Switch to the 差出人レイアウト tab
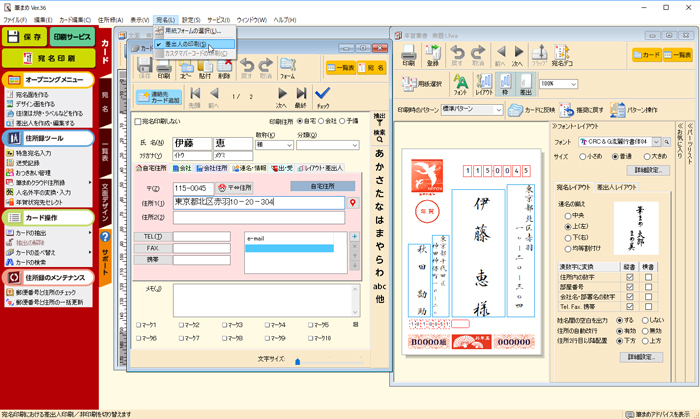 point(618,187)
